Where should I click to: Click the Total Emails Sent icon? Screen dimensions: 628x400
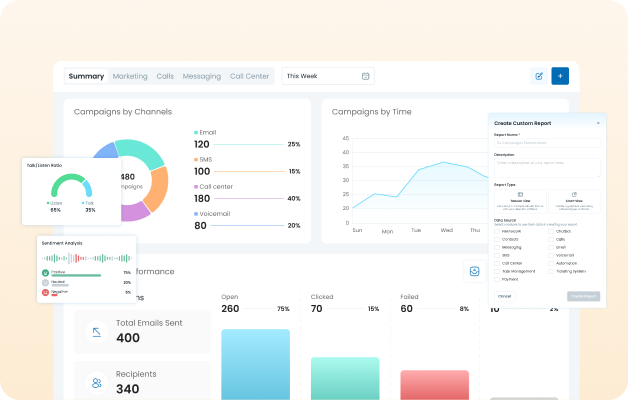(97, 332)
